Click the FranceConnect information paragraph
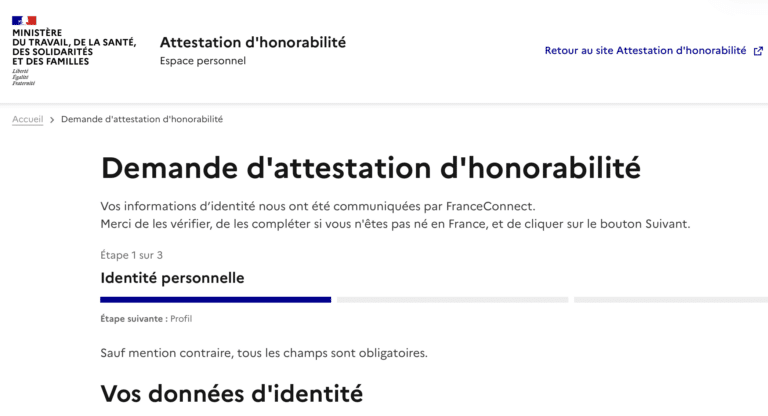 coord(395,214)
